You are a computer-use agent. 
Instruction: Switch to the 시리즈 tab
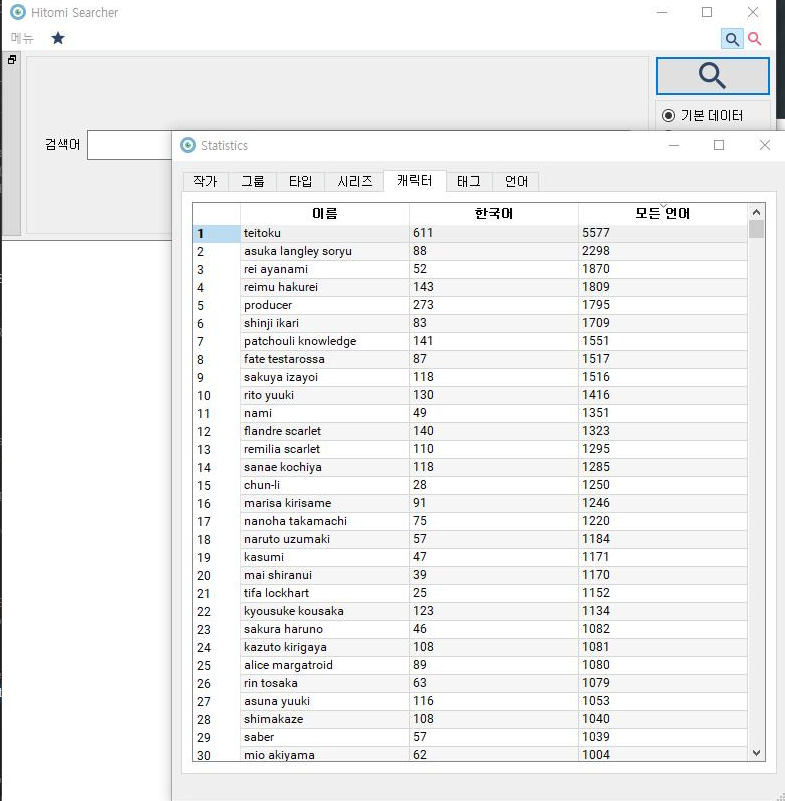354,181
